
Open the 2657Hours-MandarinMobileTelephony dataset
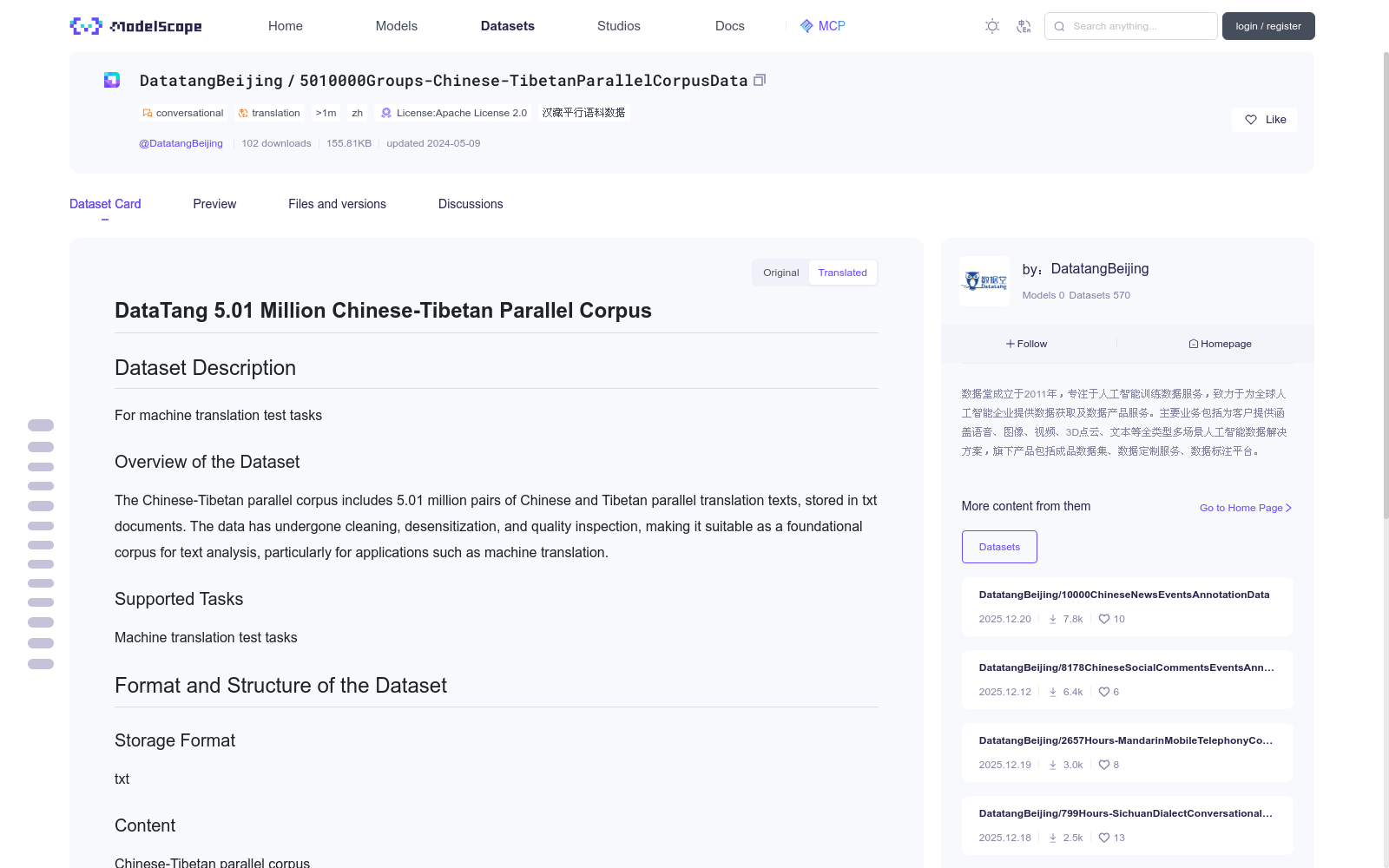point(1126,740)
